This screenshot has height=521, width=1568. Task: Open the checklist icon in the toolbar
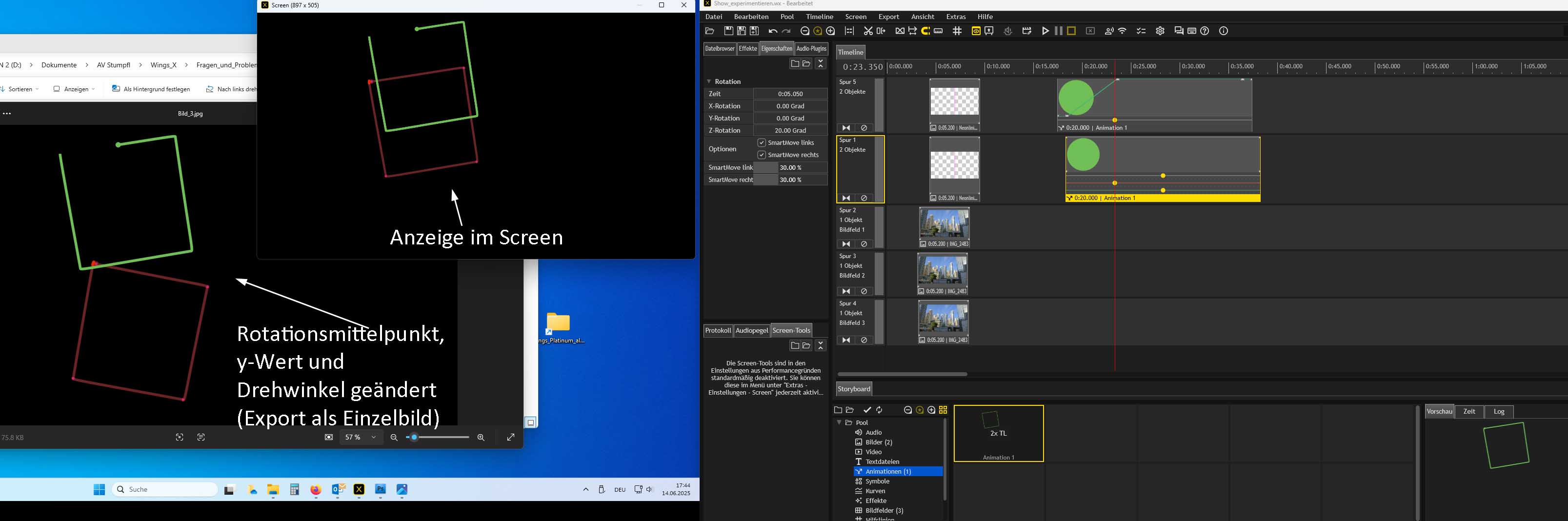coord(1141,31)
